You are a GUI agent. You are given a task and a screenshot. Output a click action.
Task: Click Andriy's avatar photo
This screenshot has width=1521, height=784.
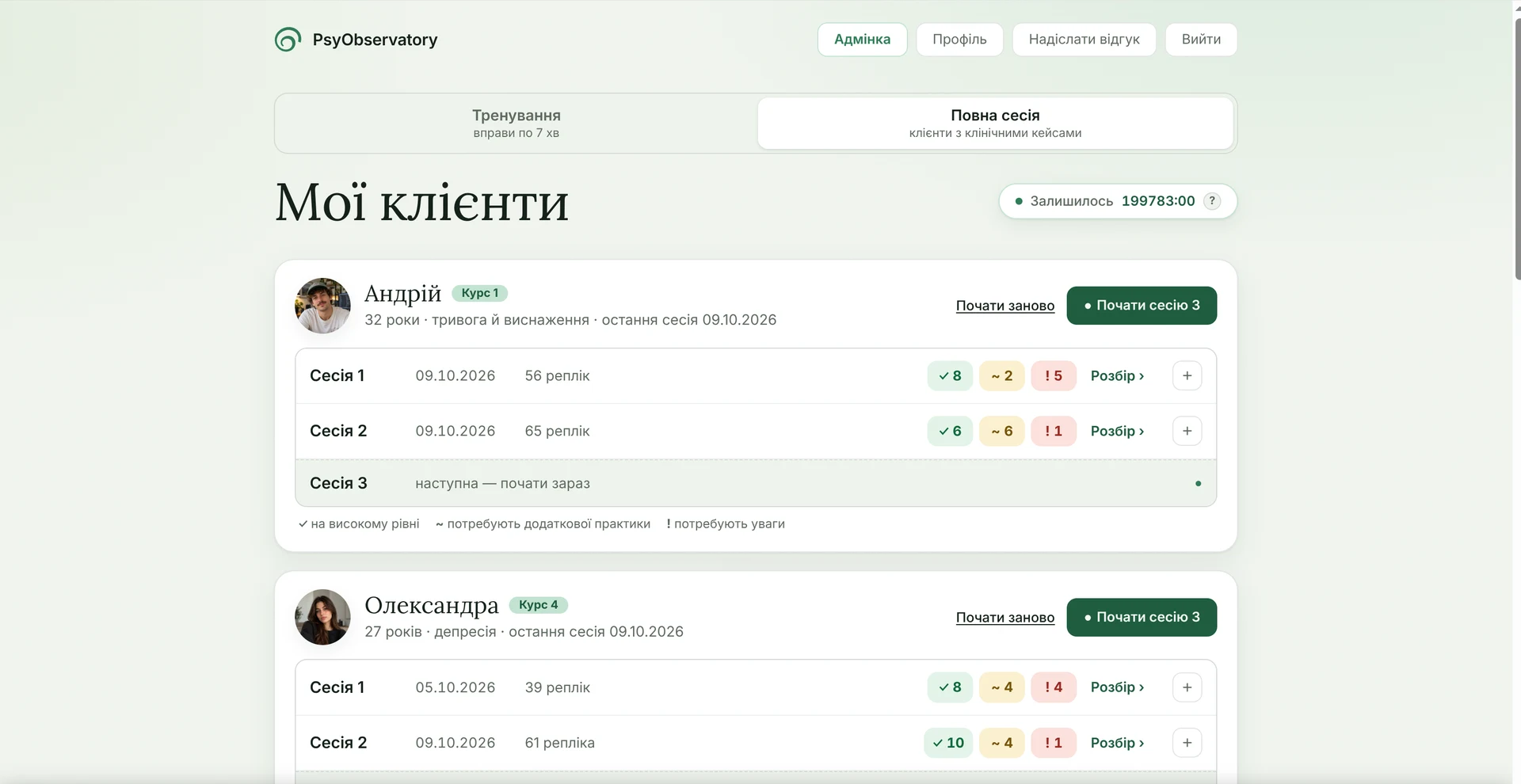coord(322,306)
